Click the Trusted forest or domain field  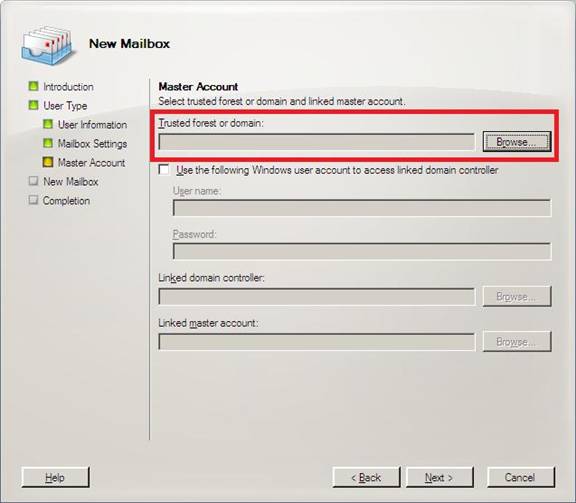pyautogui.click(x=317, y=142)
